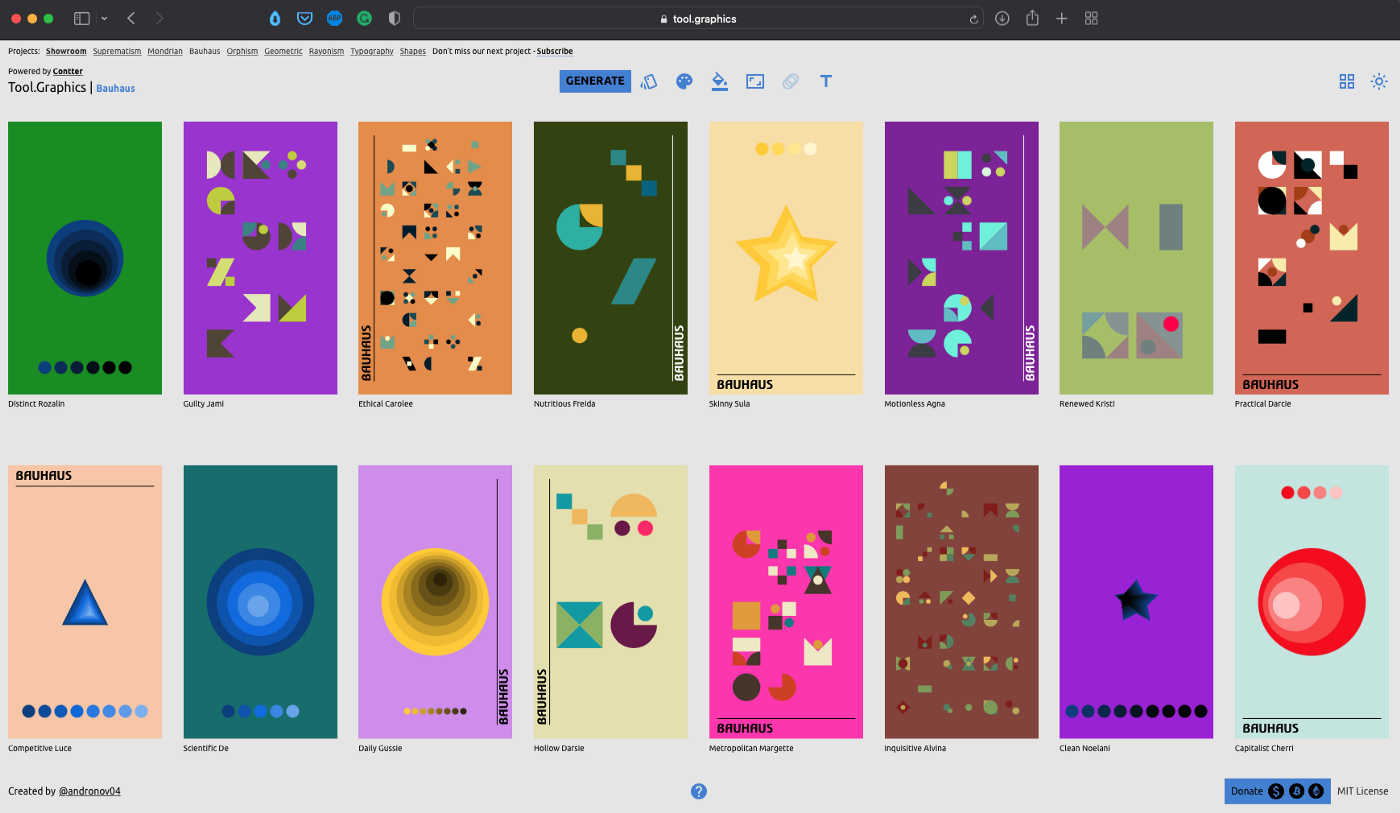Click the overlapping circles icon

(x=790, y=82)
